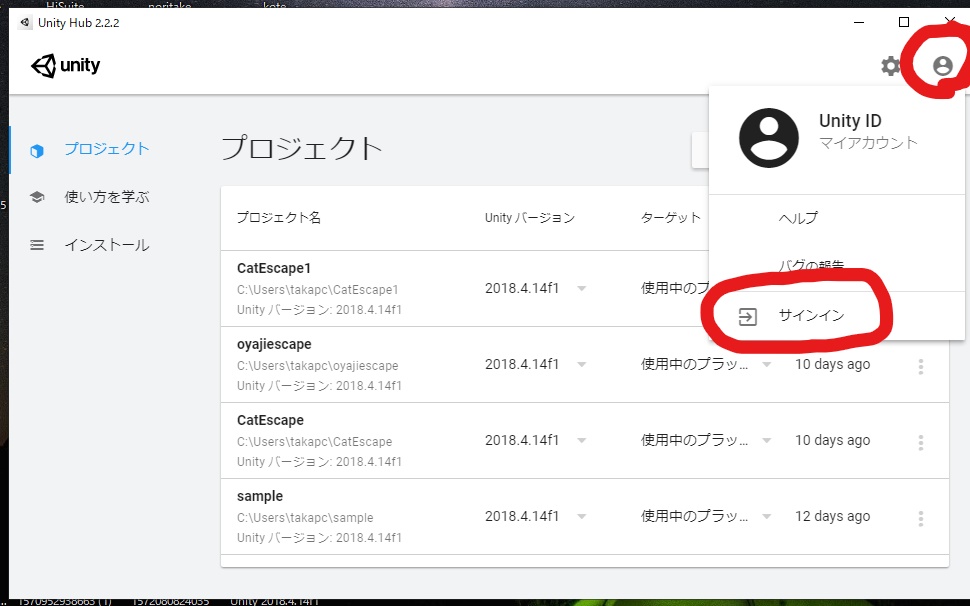Choose バグの報告 from account menu
The image size is (970, 606).
811,266
